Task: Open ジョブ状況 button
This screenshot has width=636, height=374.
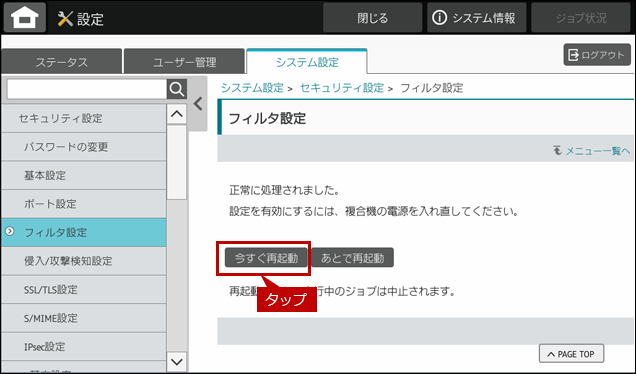Action: click(581, 18)
